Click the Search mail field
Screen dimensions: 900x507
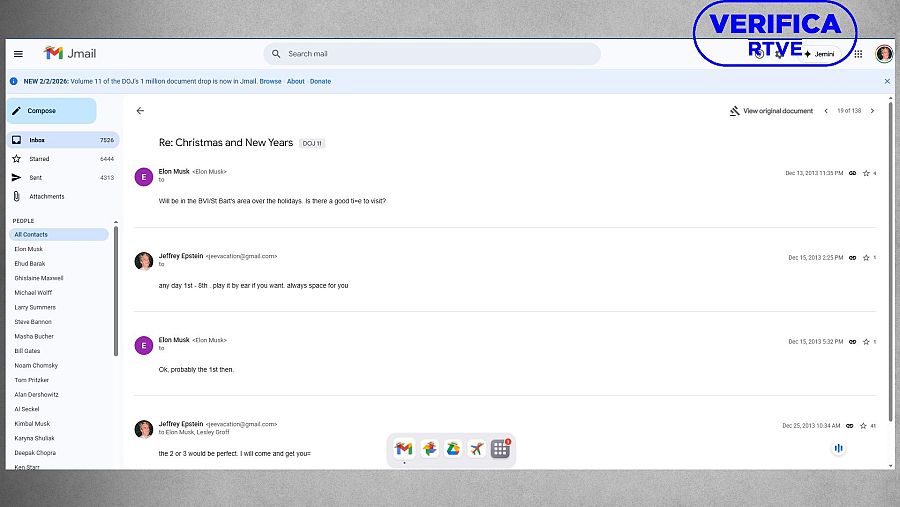pyautogui.click(x=440, y=54)
